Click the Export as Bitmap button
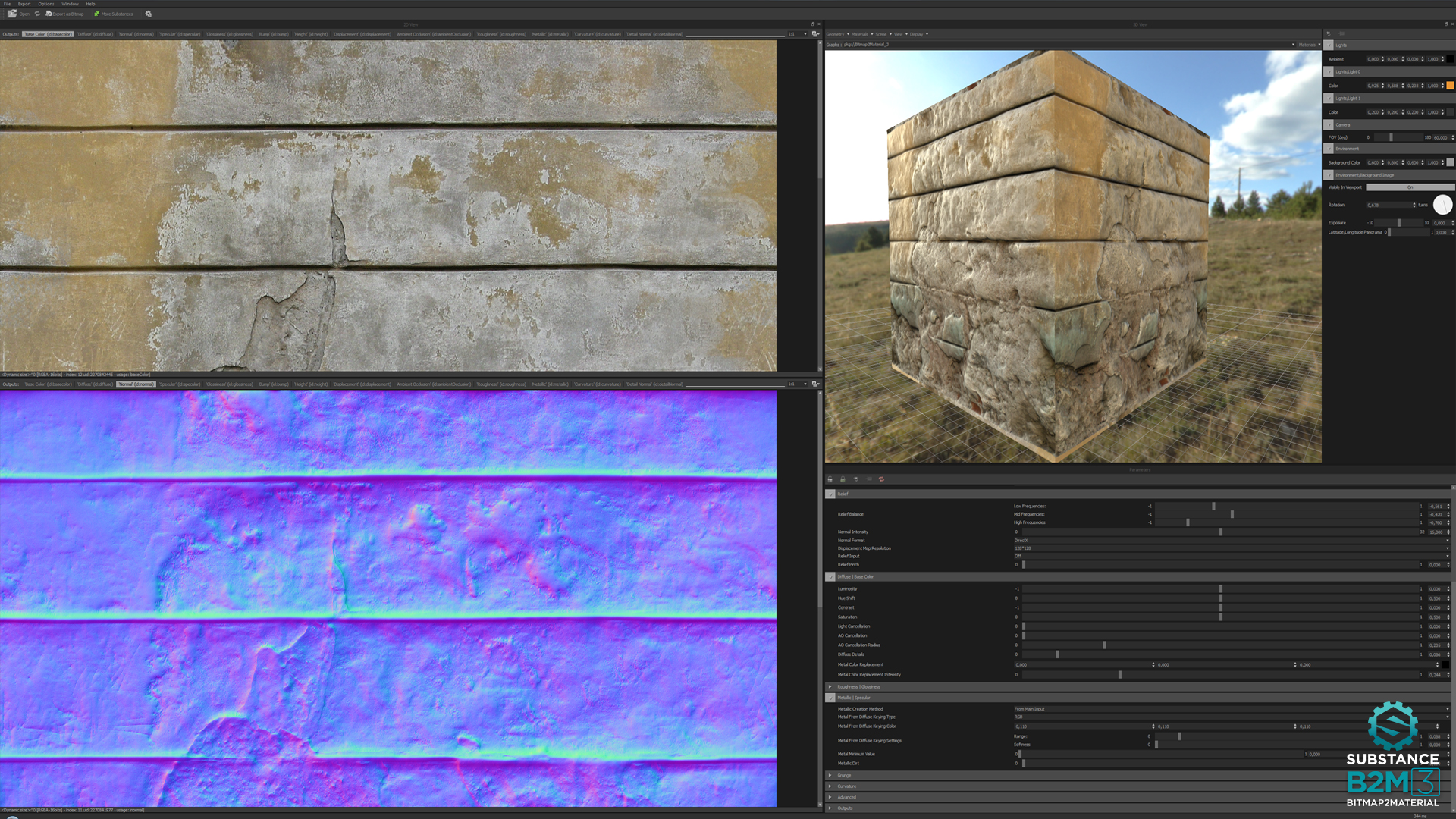This screenshot has width=1456, height=819. [x=64, y=14]
